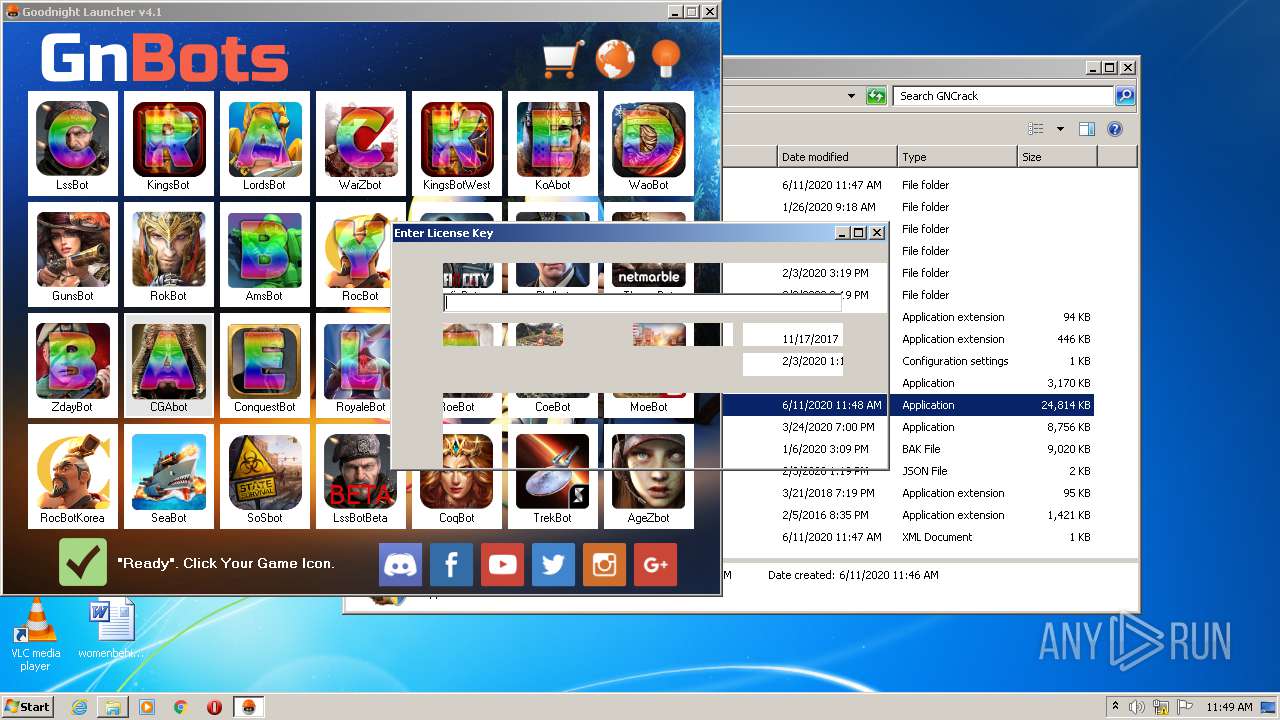Select the CoeBot game icon
This screenshot has height=720, width=1280.
(x=552, y=407)
